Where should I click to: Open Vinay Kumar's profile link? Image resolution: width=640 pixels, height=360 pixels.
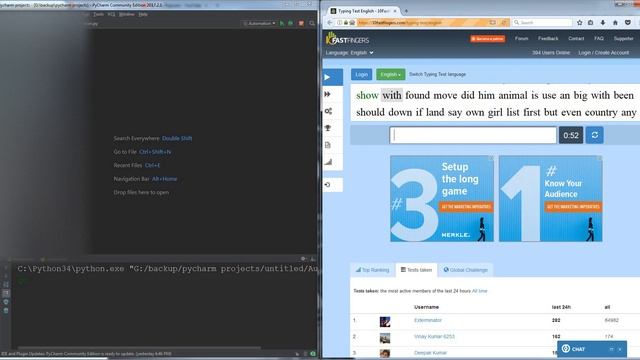click(x=434, y=337)
